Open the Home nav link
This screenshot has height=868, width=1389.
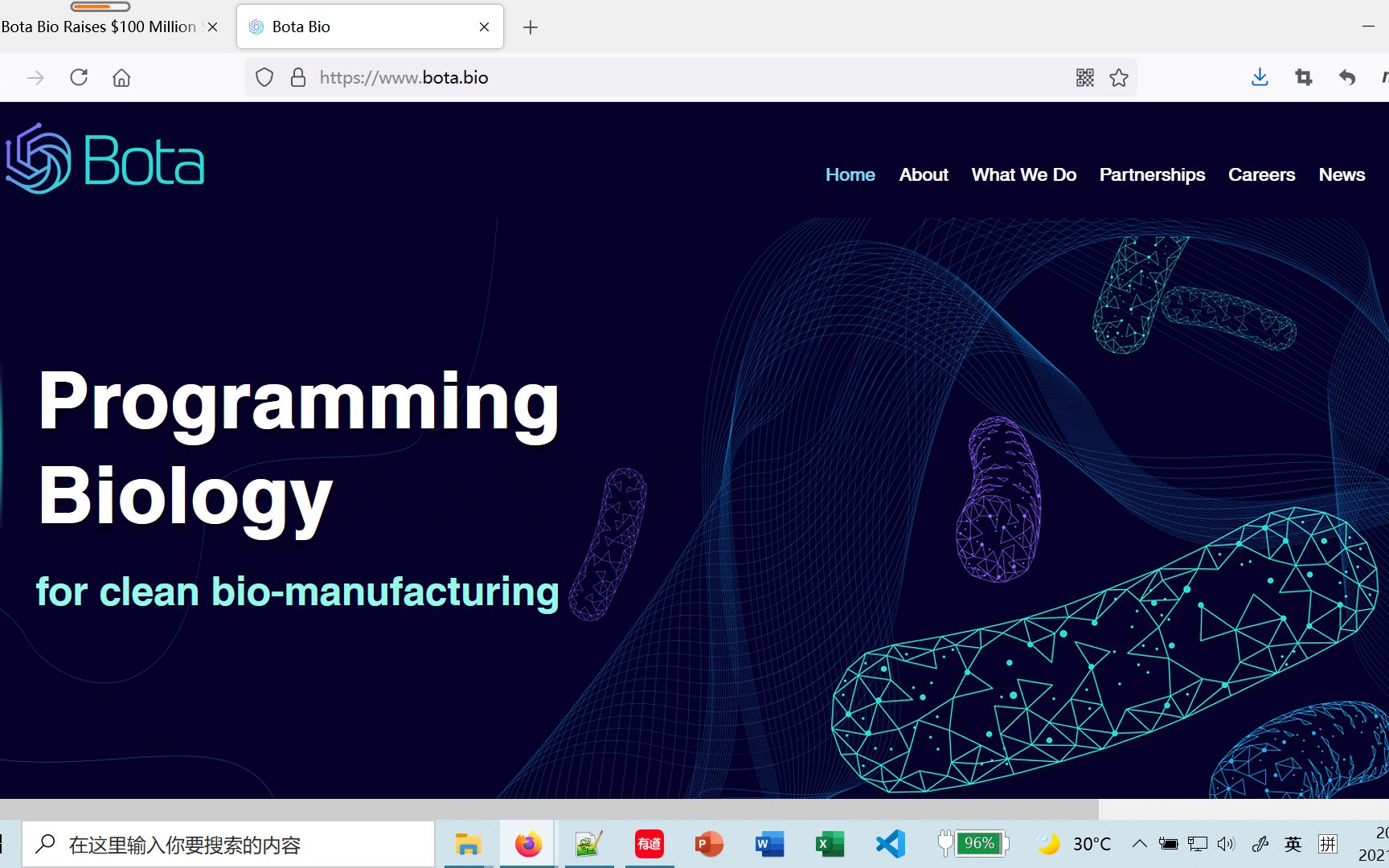point(850,174)
